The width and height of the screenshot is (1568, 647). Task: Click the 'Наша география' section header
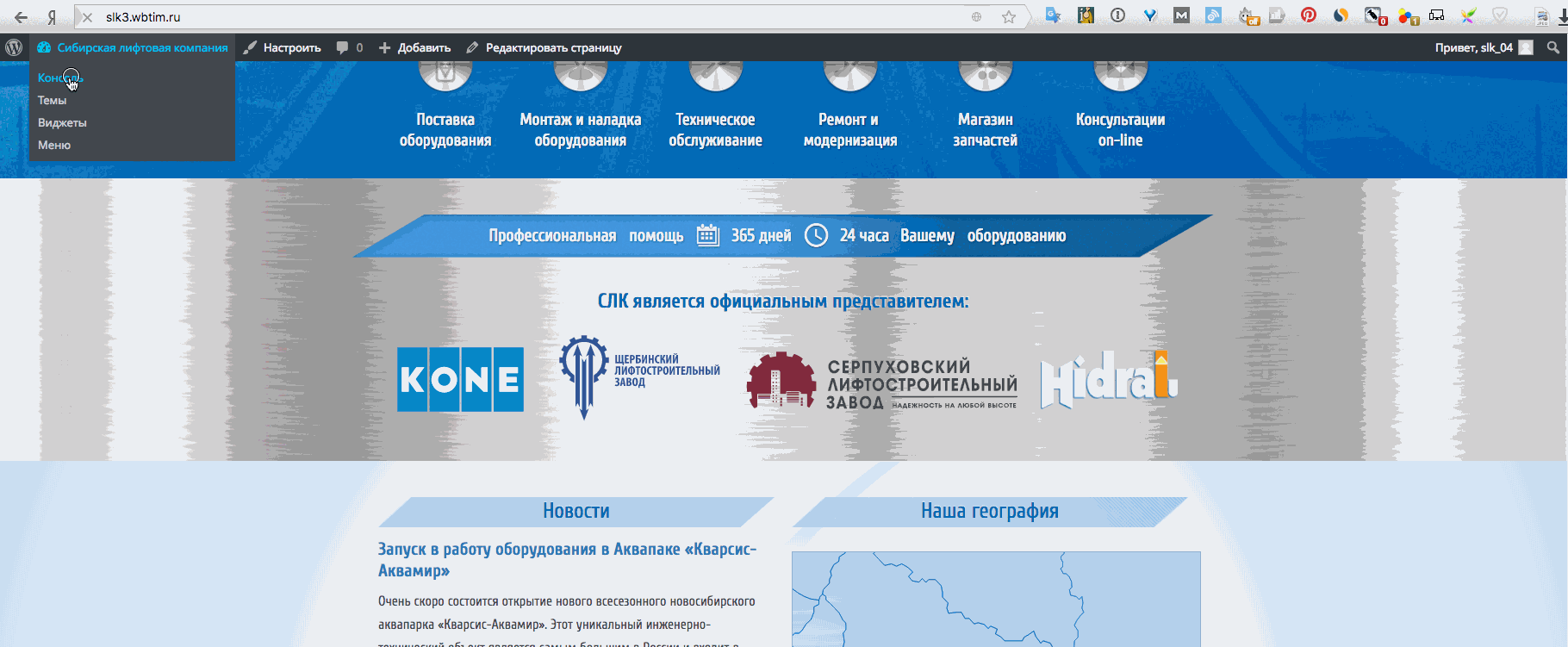(x=990, y=511)
